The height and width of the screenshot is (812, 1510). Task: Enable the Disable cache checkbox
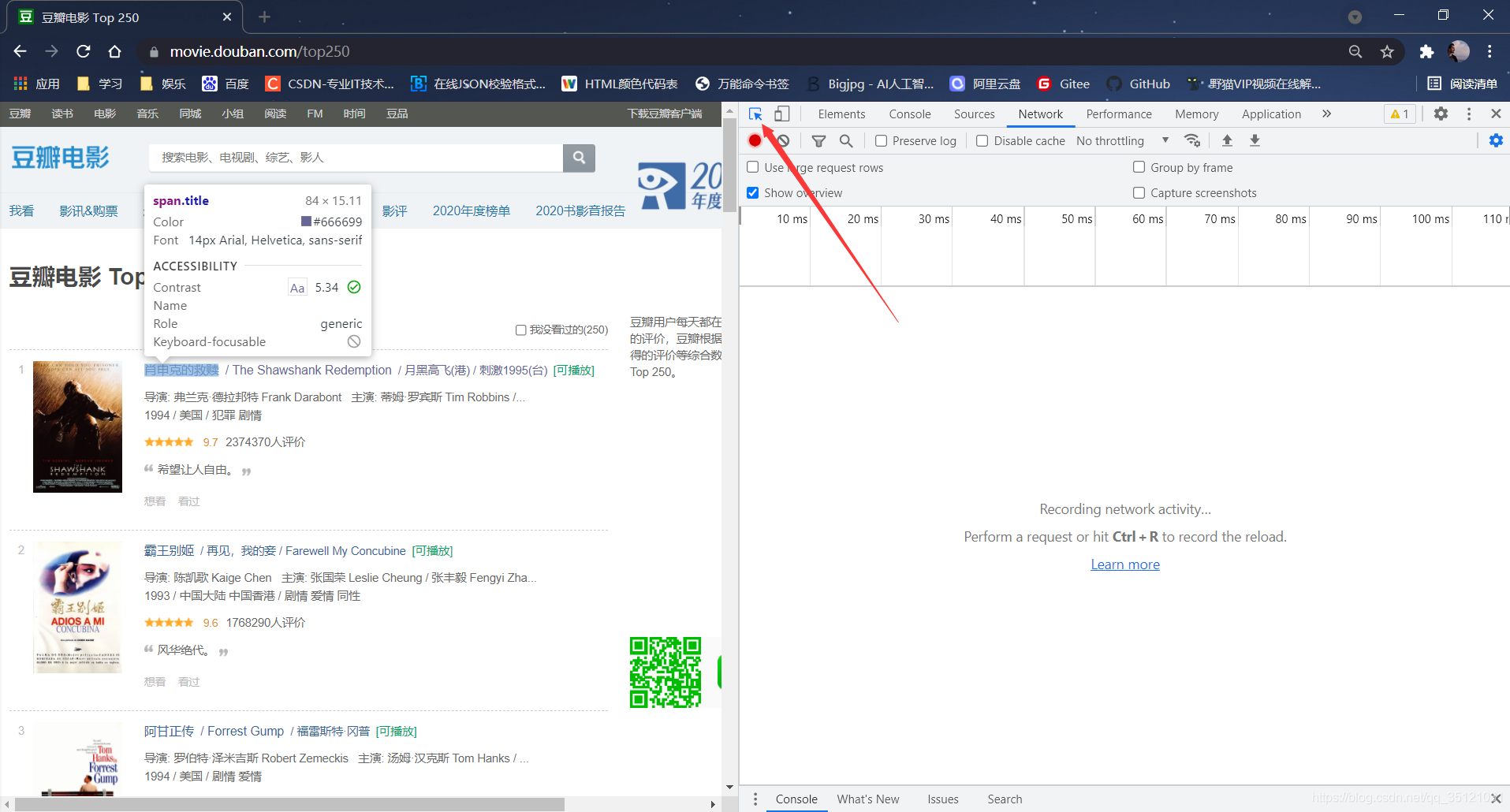point(982,141)
